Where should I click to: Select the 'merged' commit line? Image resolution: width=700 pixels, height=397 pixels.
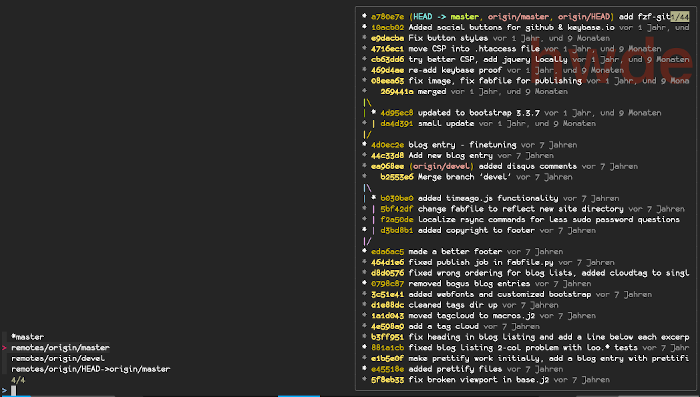432,92
